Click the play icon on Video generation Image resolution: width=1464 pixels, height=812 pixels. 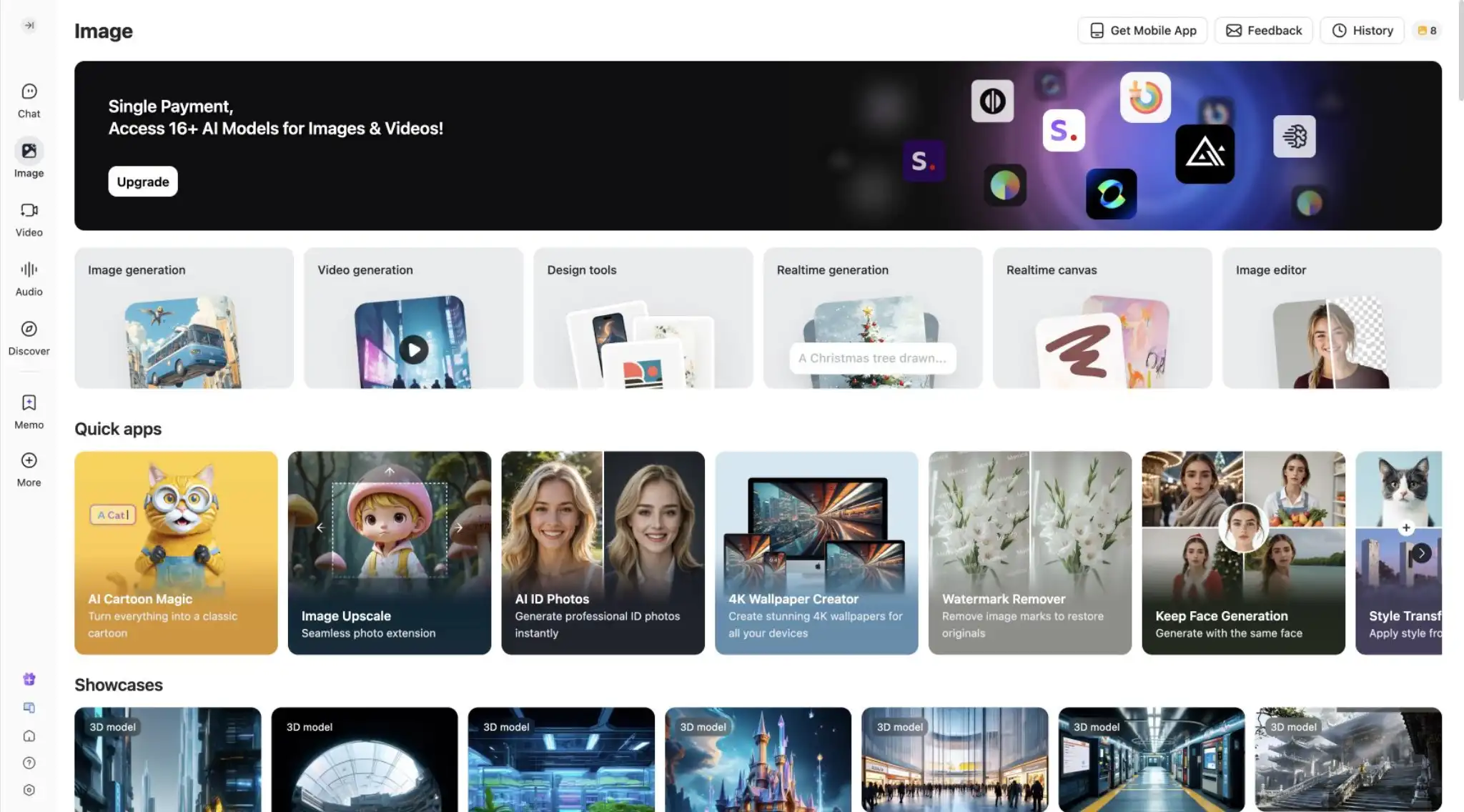tap(413, 350)
